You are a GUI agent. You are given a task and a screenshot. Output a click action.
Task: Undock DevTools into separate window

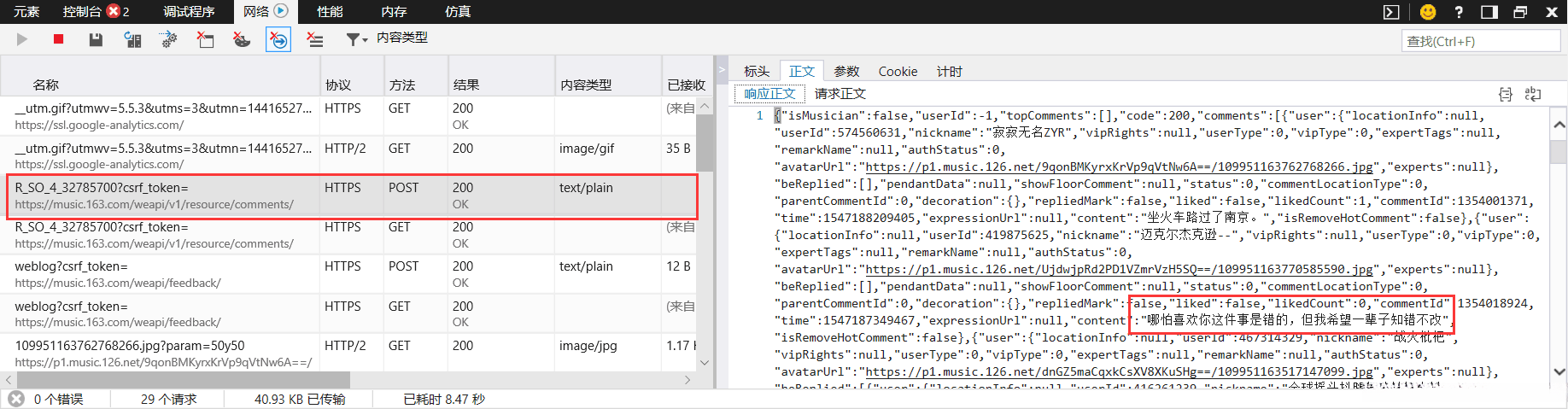pos(1520,12)
